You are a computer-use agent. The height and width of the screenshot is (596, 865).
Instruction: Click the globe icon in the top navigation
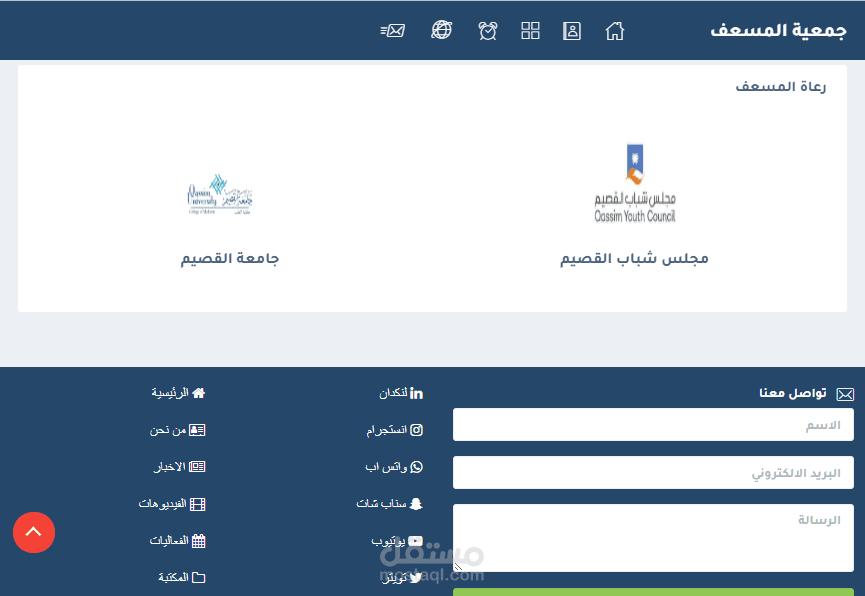441,30
